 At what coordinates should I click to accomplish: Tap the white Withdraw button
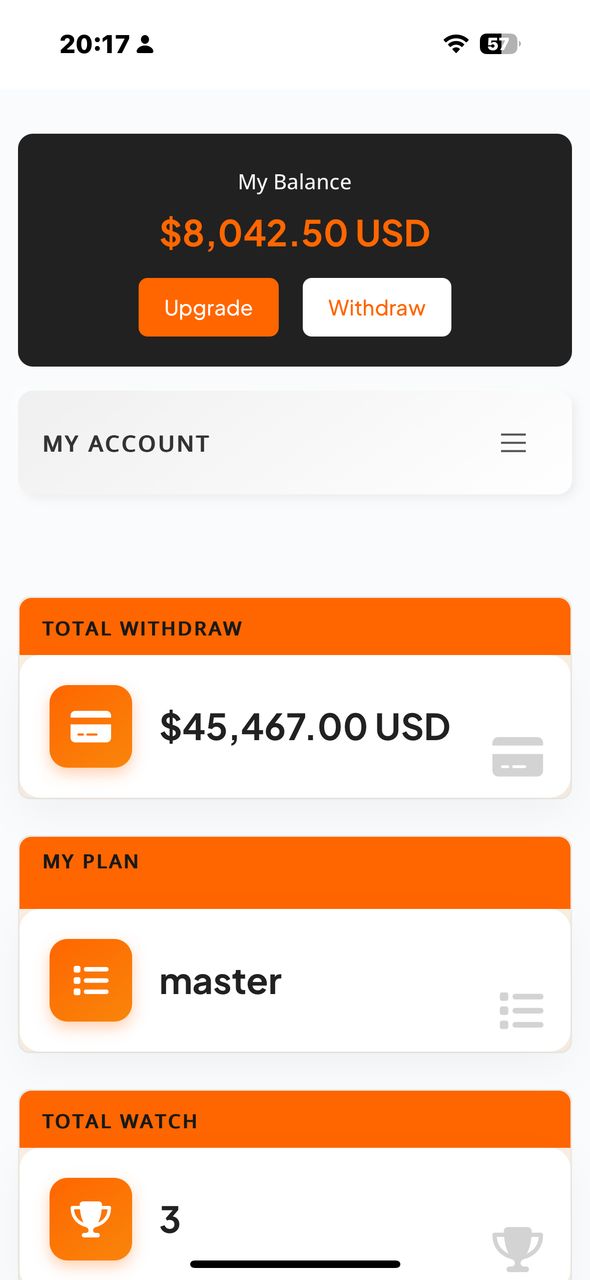tap(377, 307)
